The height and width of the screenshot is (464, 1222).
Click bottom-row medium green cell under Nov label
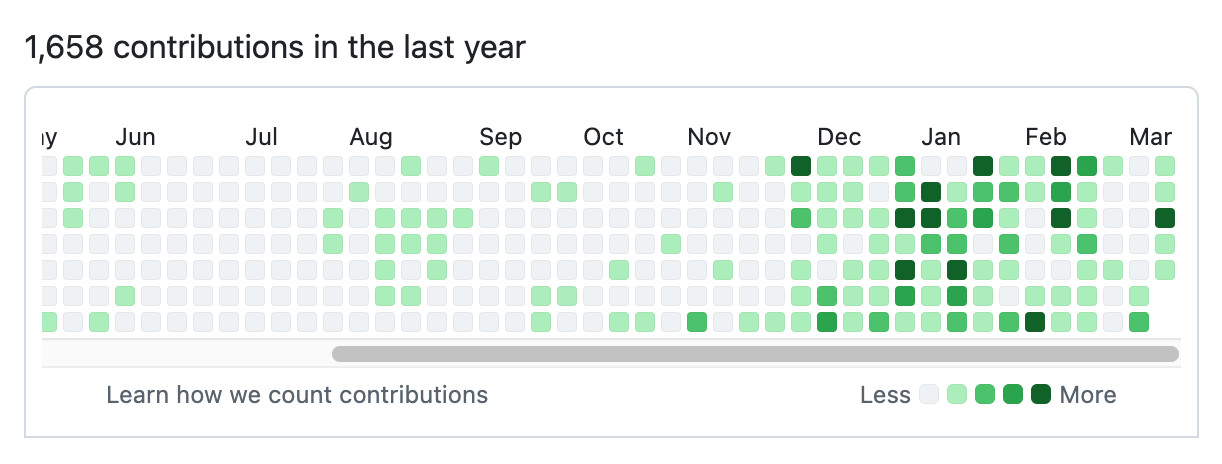(x=697, y=321)
